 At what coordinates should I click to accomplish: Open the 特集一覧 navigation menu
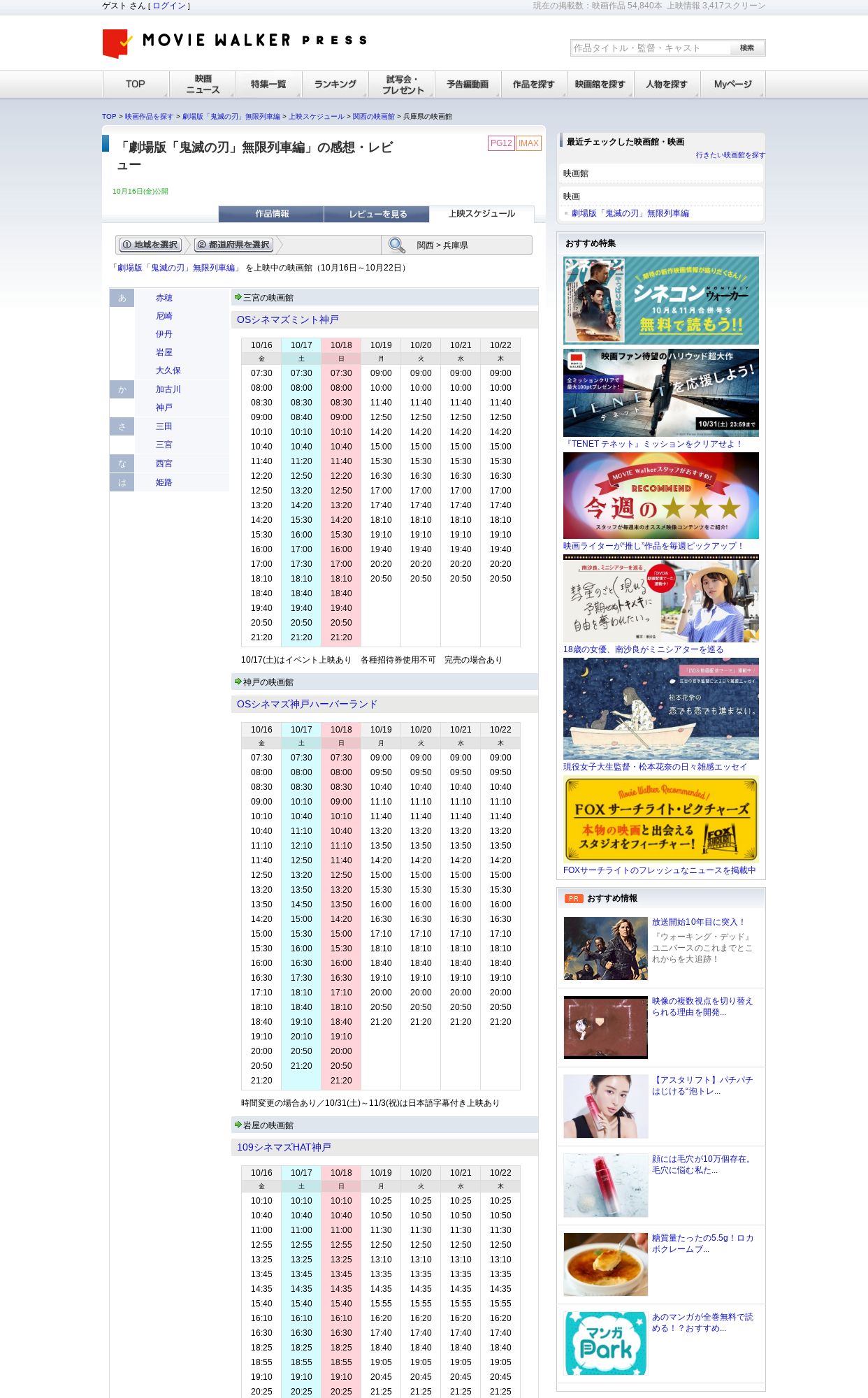[269, 84]
